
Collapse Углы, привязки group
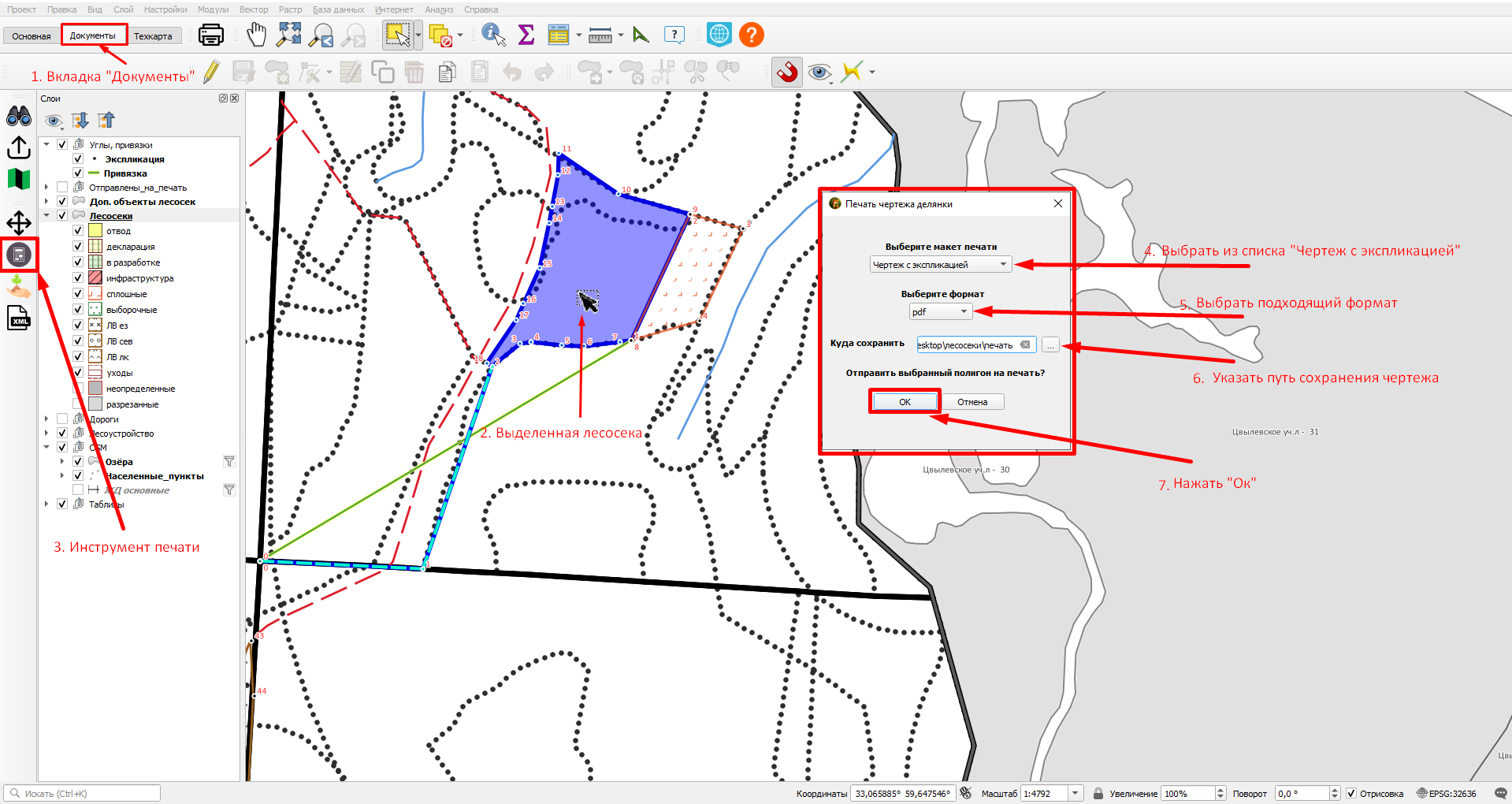coord(46,145)
